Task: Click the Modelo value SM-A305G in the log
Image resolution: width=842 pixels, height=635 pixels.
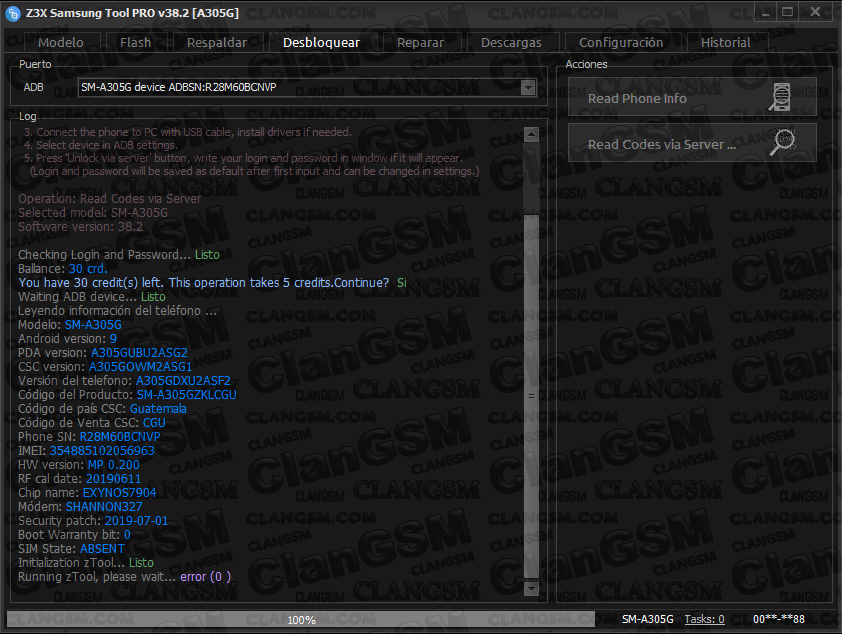Action: tap(93, 325)
